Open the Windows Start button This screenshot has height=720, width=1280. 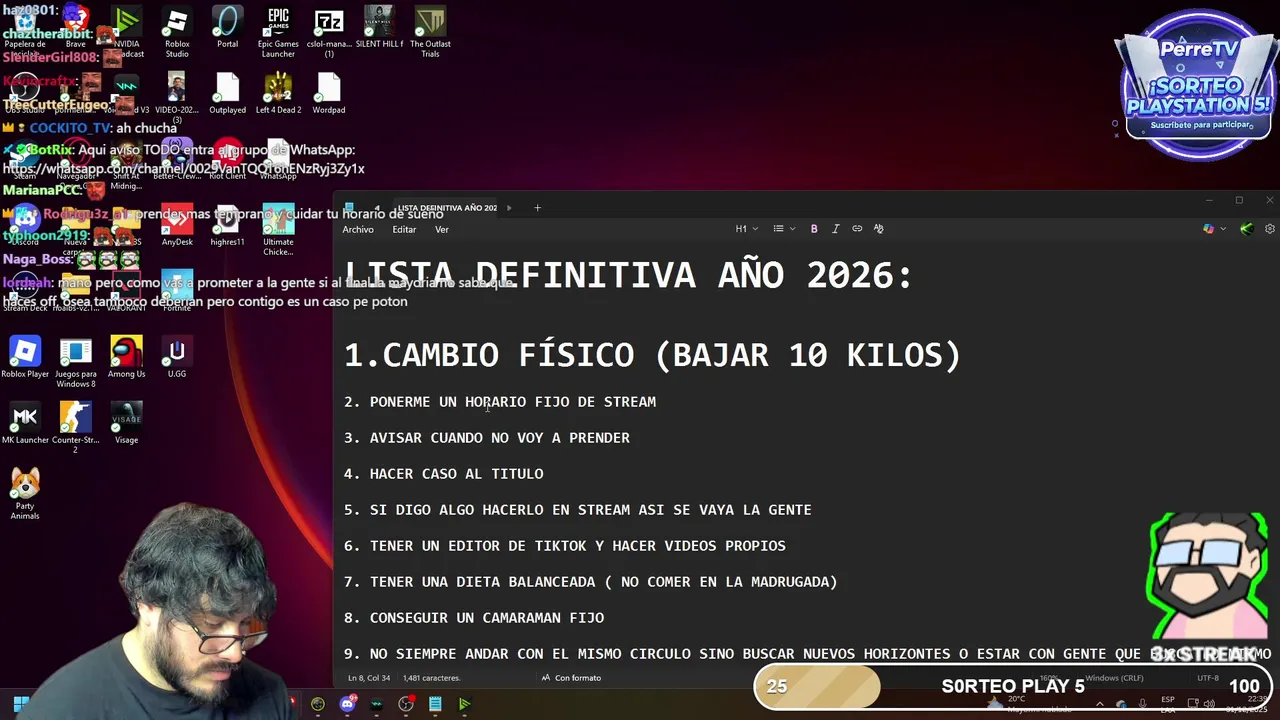[x=20, y=704]
